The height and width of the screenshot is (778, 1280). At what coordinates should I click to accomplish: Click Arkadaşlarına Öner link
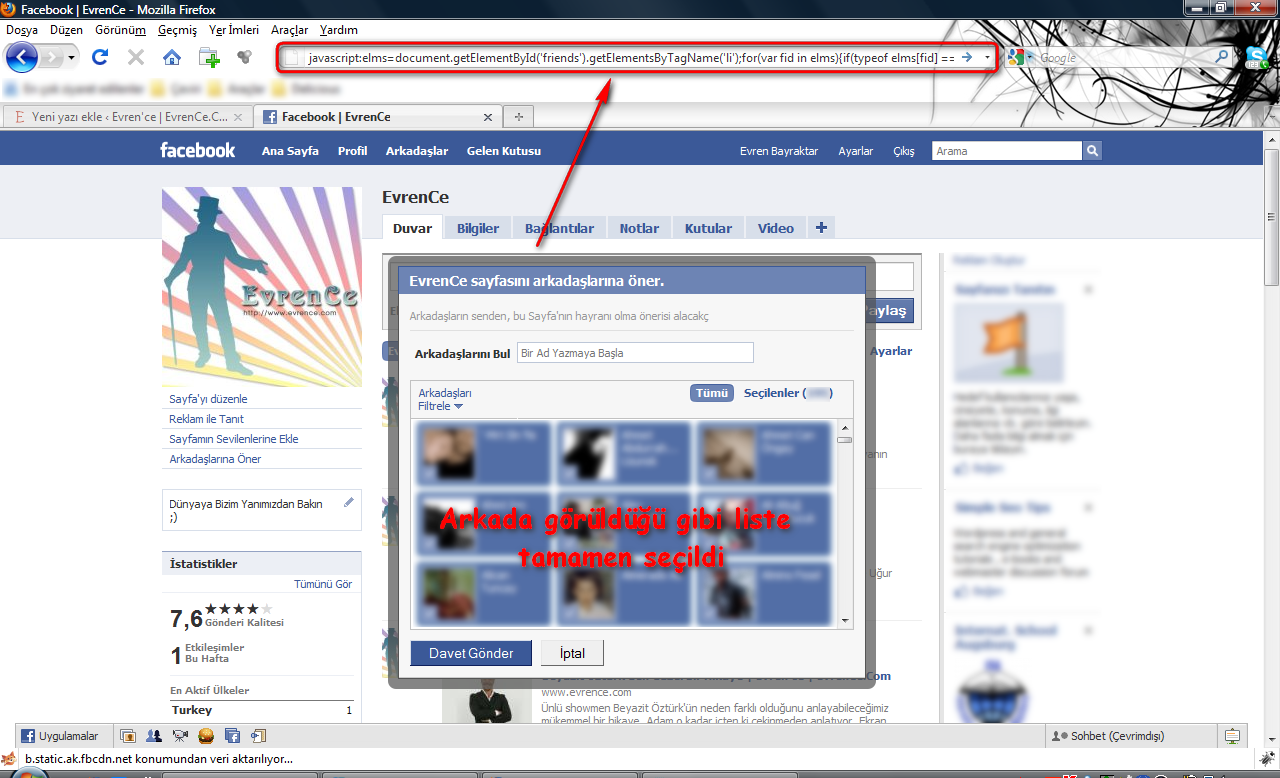point(215,459)
